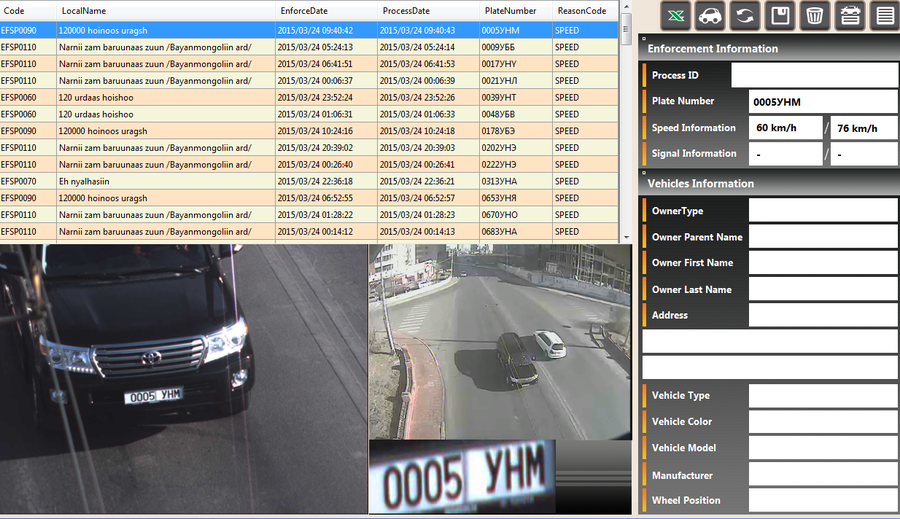Select row with plate 0039УНТ
This screenshot has height=519, width=900.
click(x=309, y=97)
